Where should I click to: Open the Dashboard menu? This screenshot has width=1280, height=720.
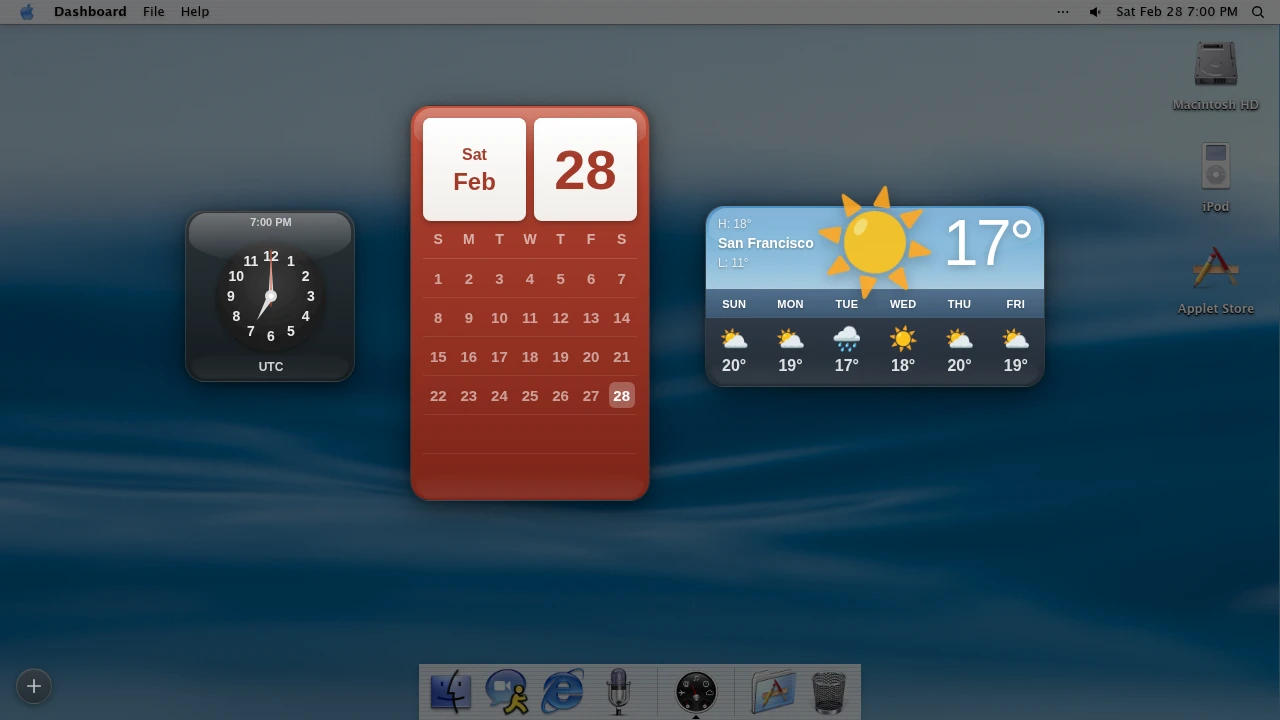pos(90,12)
